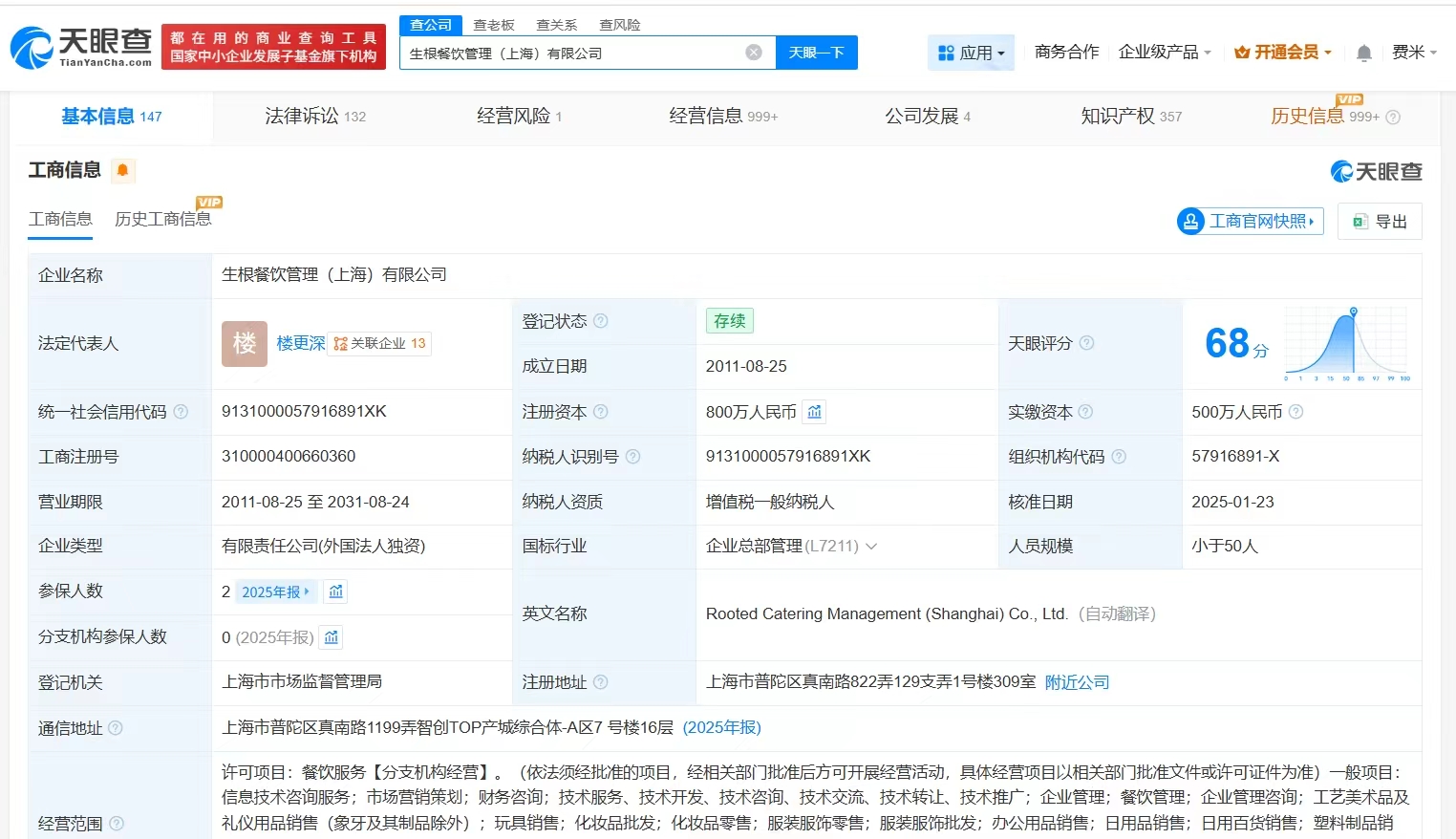Click 附近公司 link after registered address

point(1077,682)
